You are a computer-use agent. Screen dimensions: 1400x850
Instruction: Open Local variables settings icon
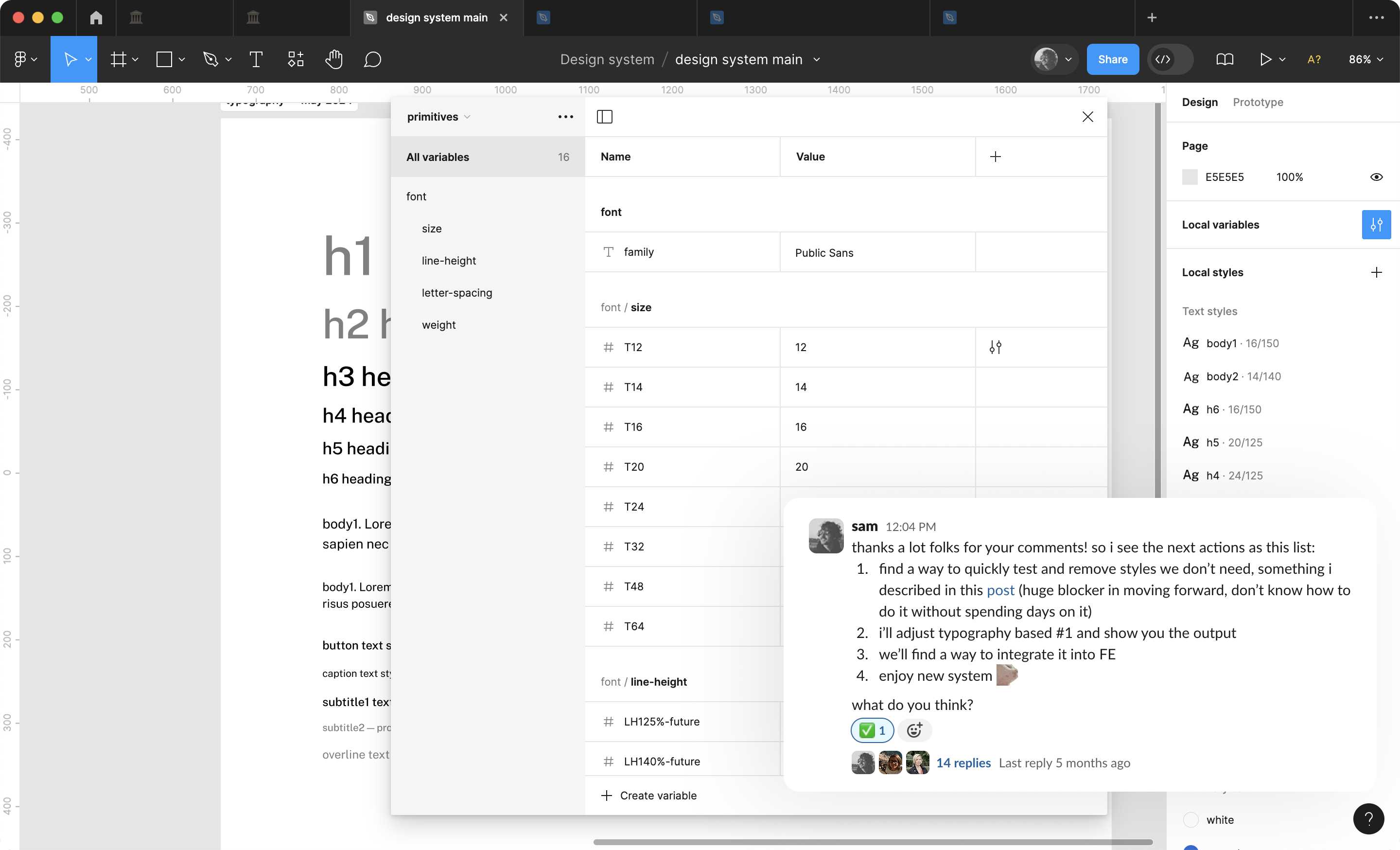click(1376, 225)
